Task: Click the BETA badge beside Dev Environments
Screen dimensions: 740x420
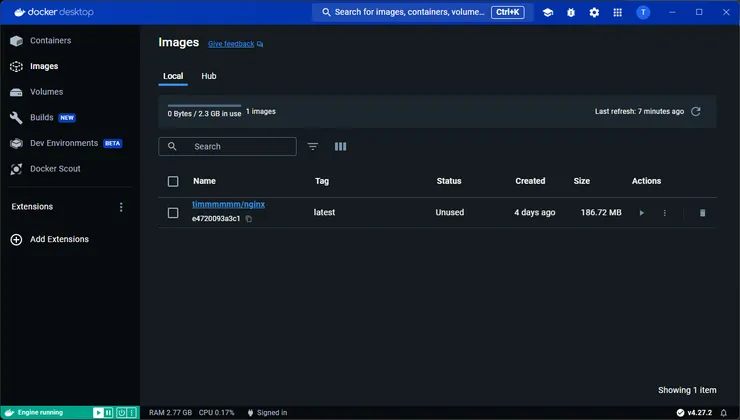Action: click(x=113, y=143)
